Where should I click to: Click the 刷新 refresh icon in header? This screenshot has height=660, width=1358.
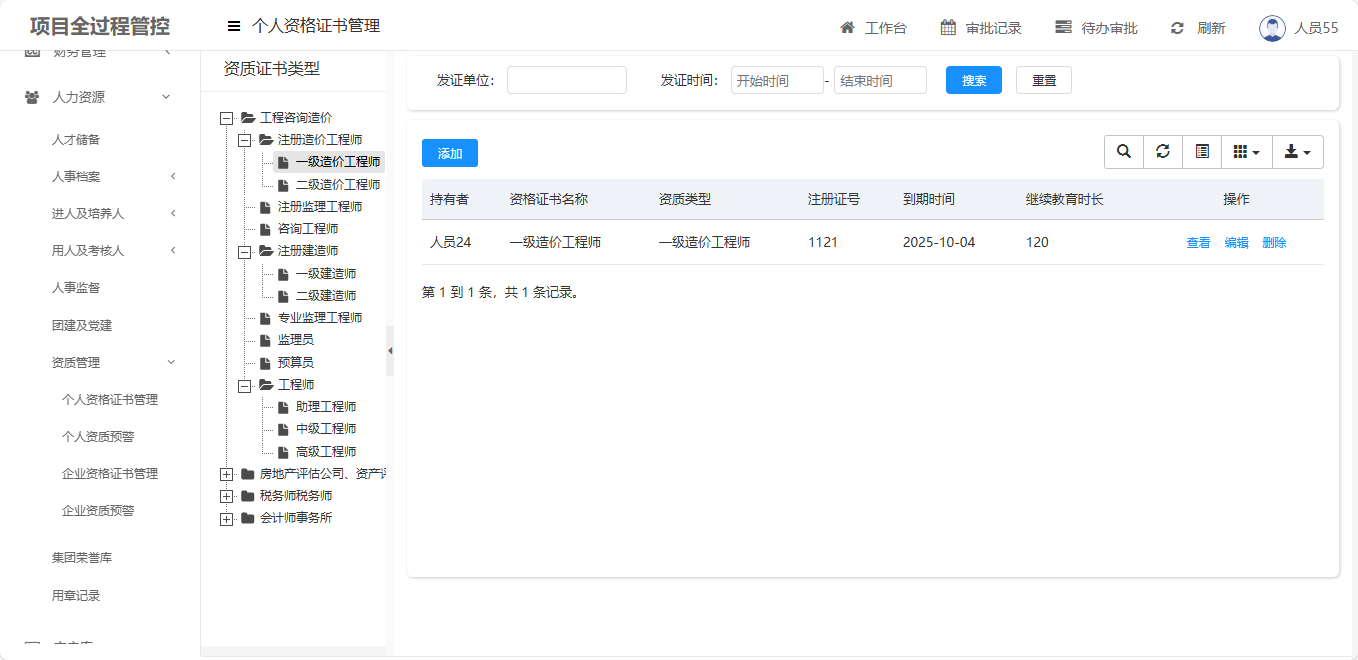click(1178, 28)
